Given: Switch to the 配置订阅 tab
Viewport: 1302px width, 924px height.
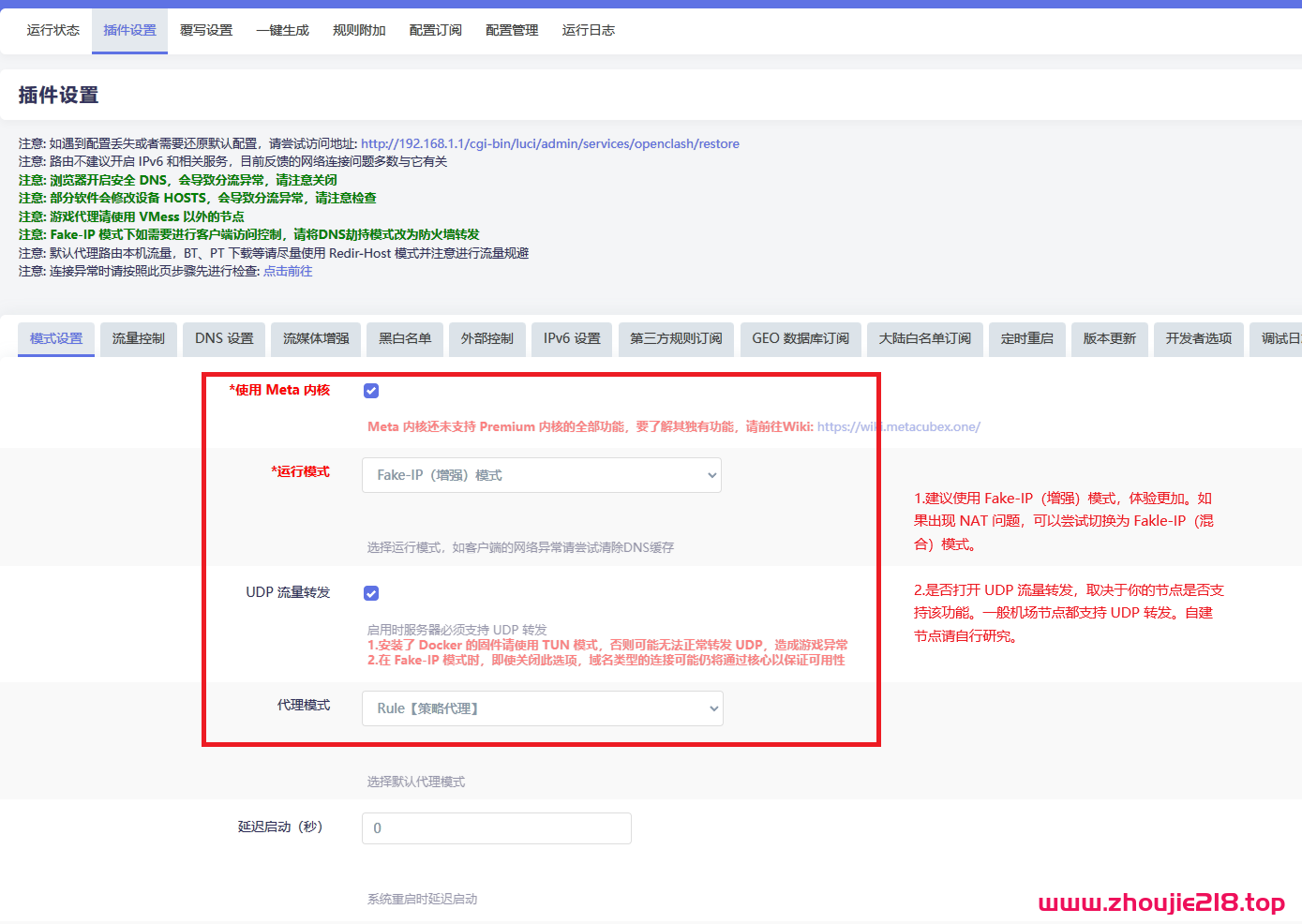Looking at the screenshot, I should (435, 29).
